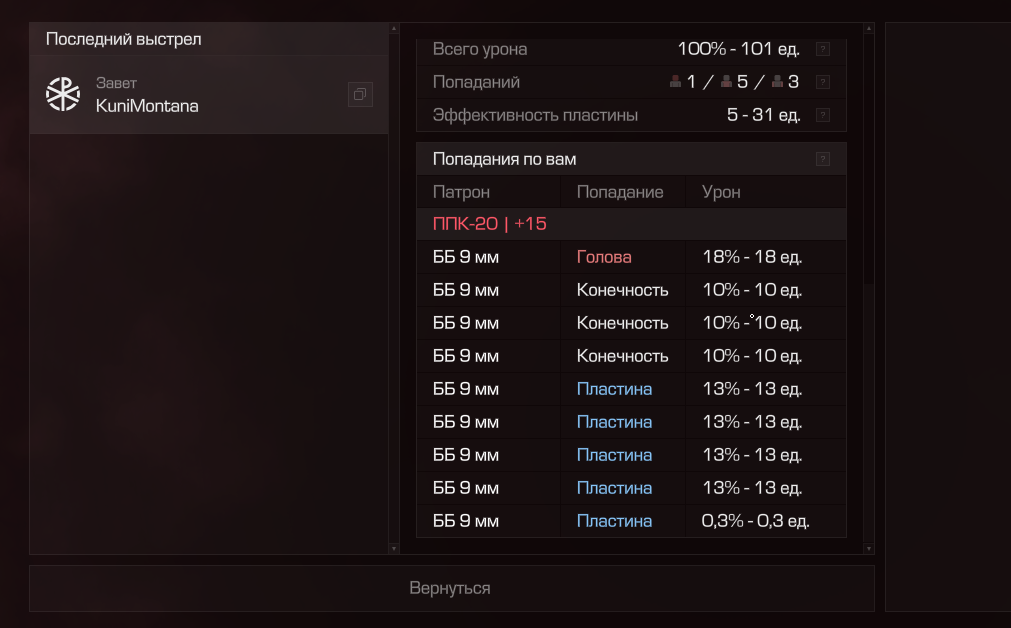Click the torso hit icon before number 5
1011x628 pixels.
tap(727, 82)
